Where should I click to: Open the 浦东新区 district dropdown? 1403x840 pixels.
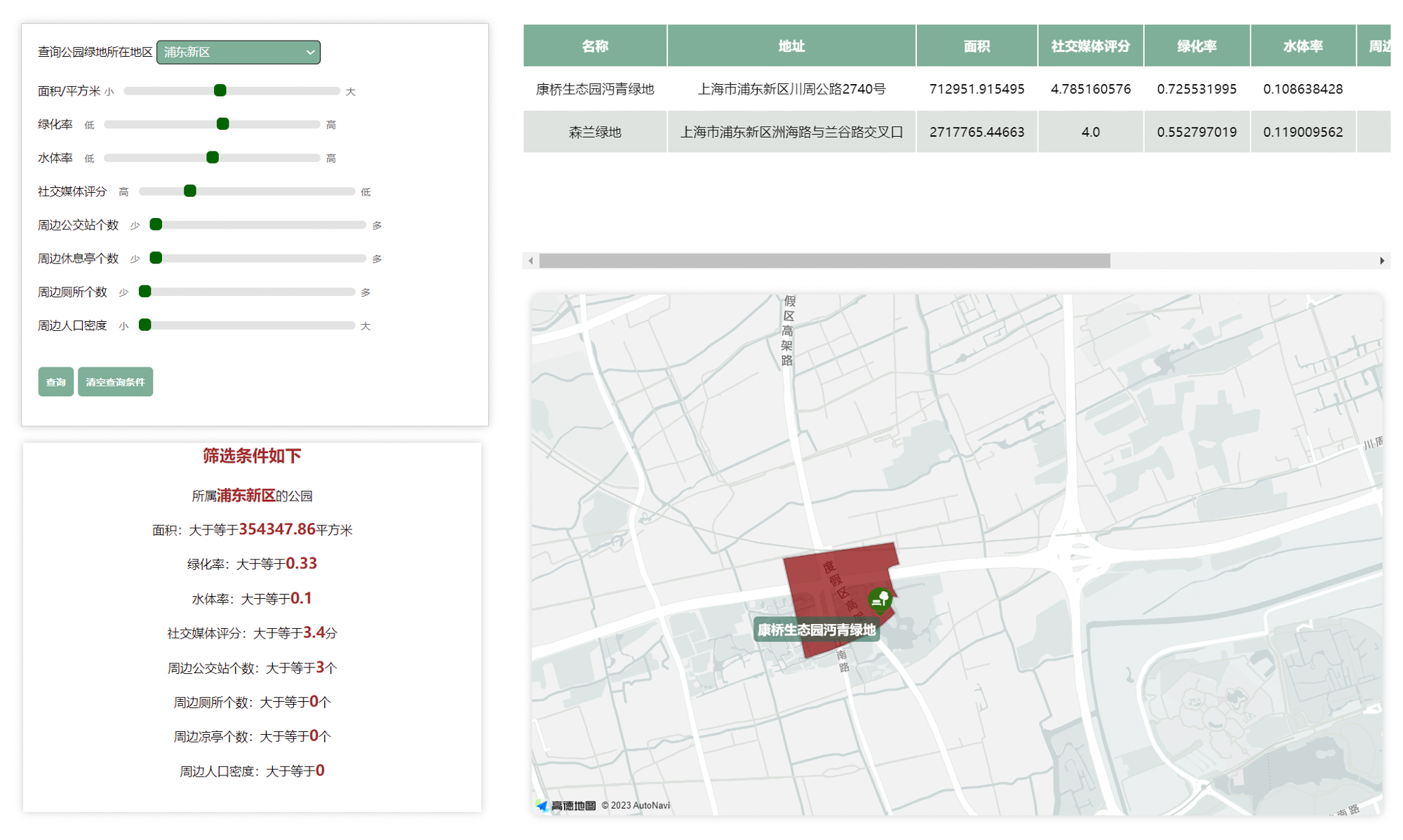coord(239,53)
